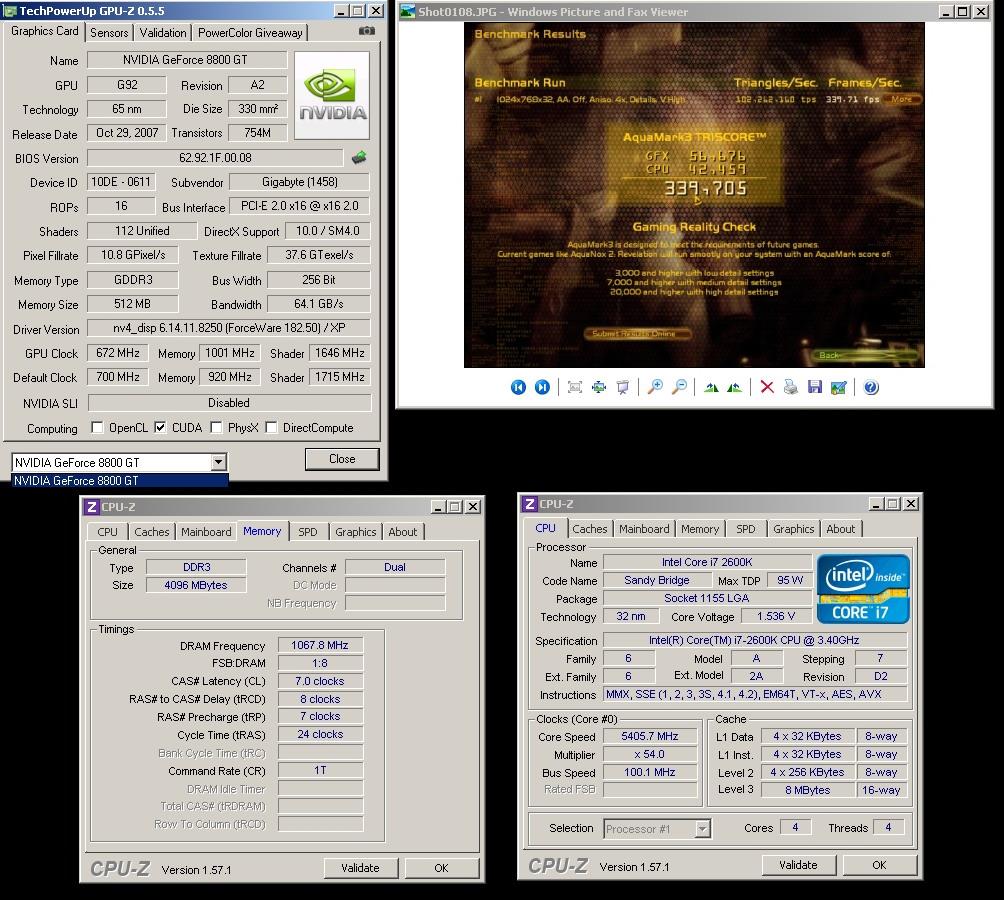
Task: Open Picture Viewer title bar system icon
Action: (407, 12)
